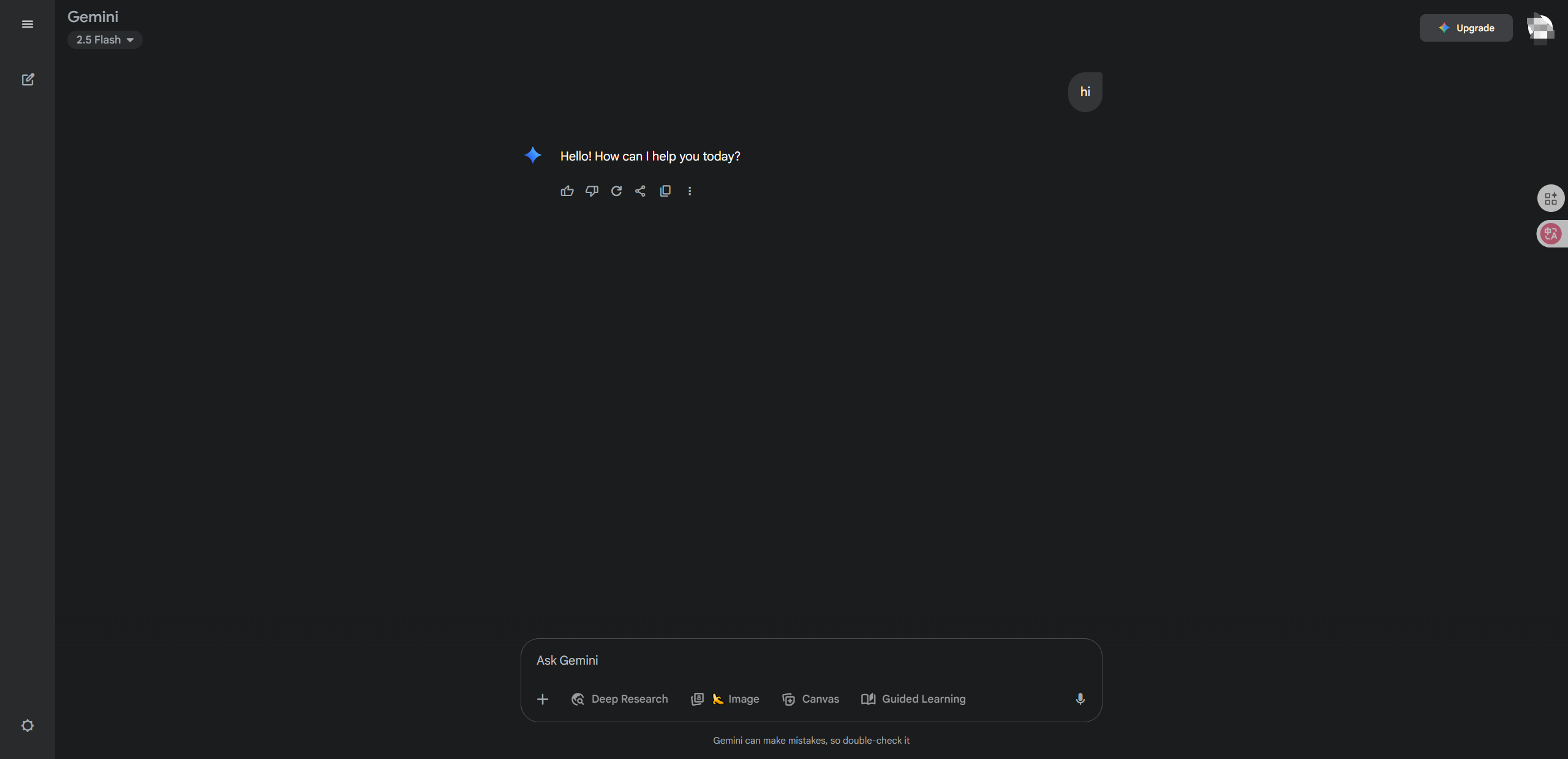
Task: Click the Upgrade button
Action: click(1466, 28)
